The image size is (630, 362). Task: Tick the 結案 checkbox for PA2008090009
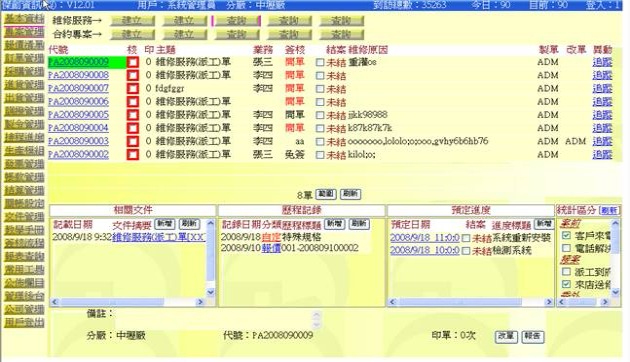click(320, 63)
